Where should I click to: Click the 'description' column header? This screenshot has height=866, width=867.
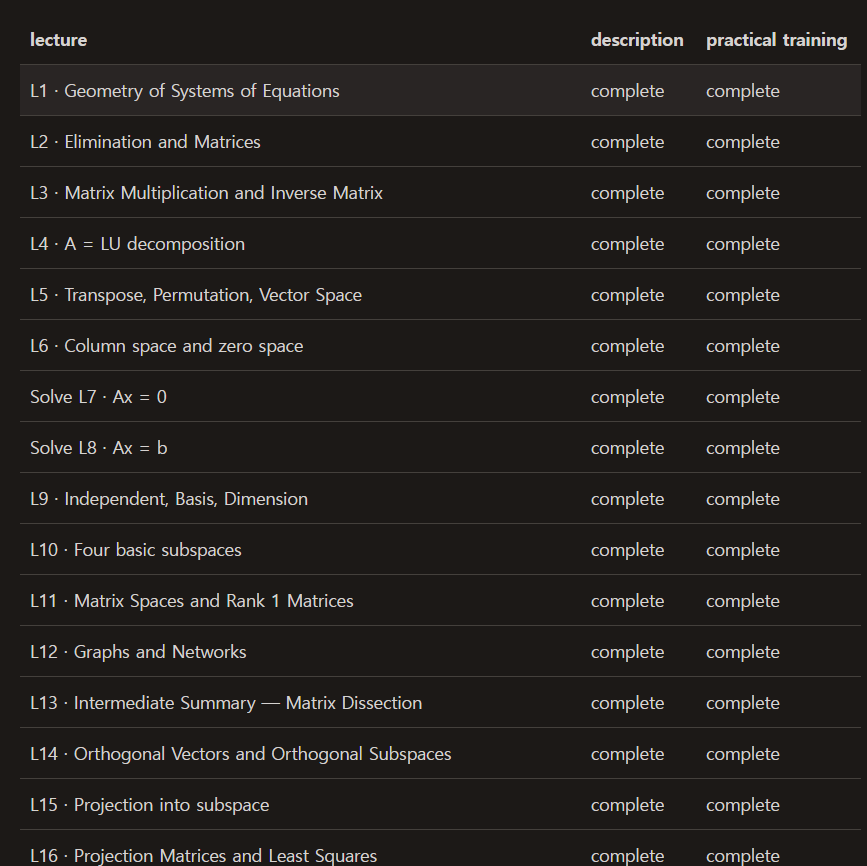(x=637, y=40)
